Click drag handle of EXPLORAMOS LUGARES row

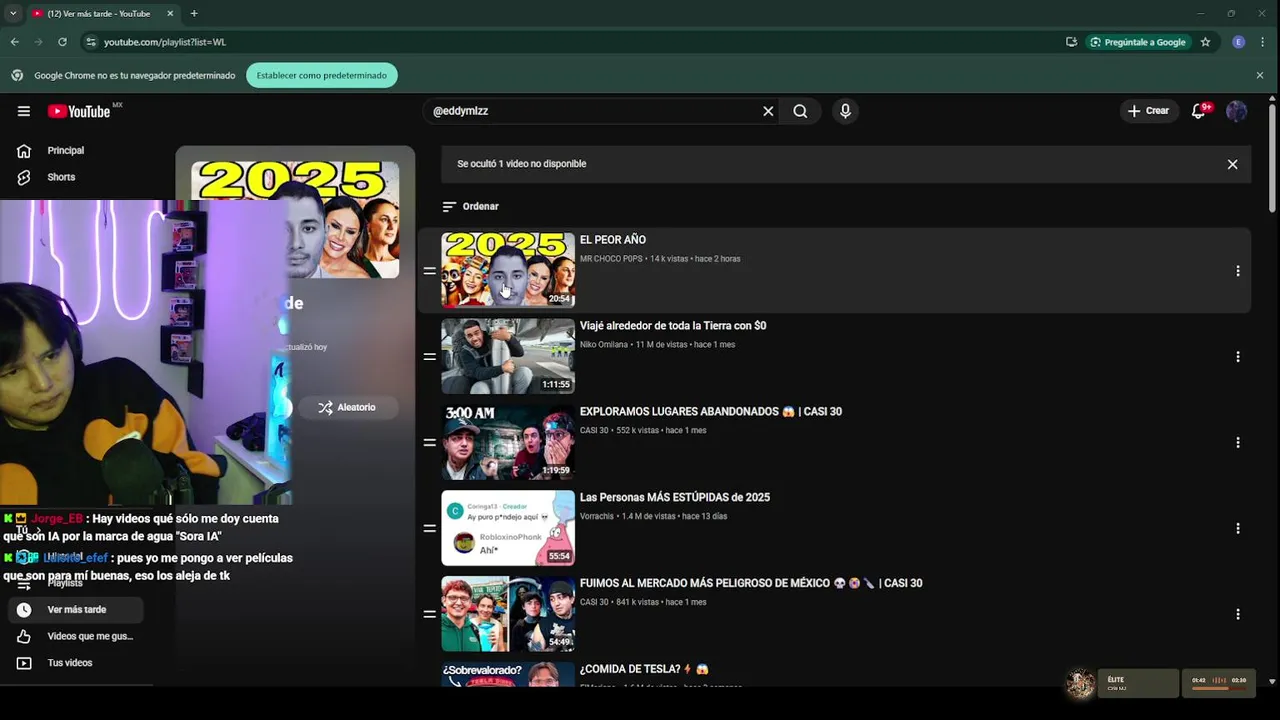tap(429, 443)
